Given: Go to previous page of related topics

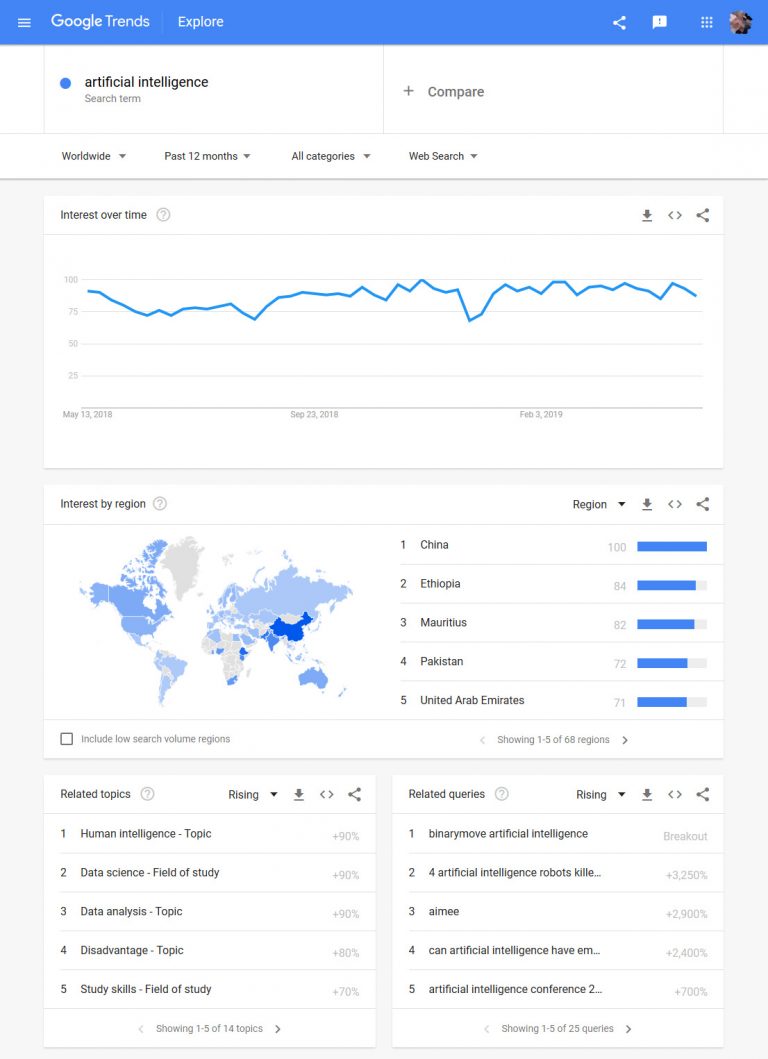Looking at the screenshot, I should click(140, 1029).
